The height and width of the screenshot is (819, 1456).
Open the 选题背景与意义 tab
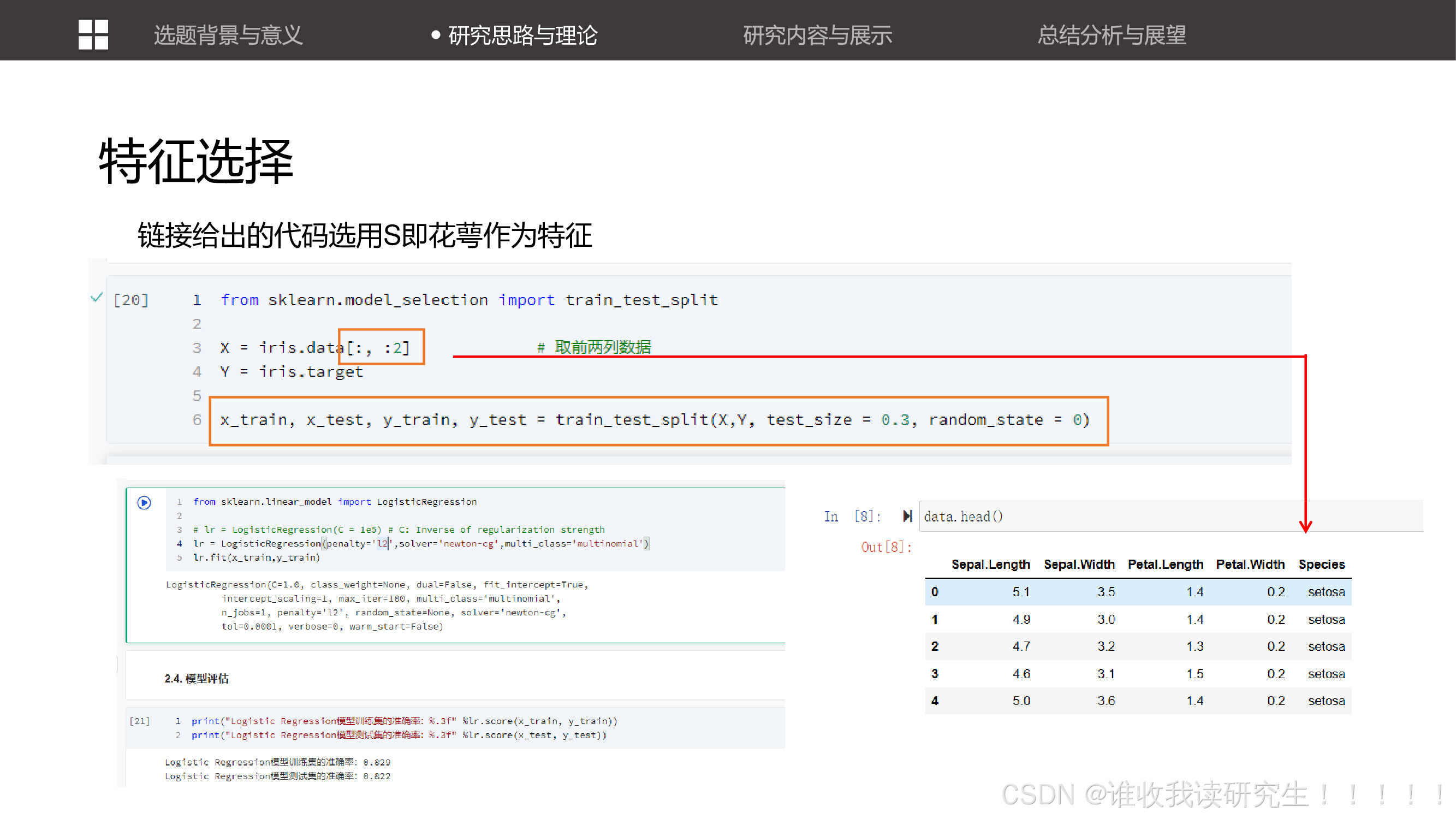(x=228, y=35)
